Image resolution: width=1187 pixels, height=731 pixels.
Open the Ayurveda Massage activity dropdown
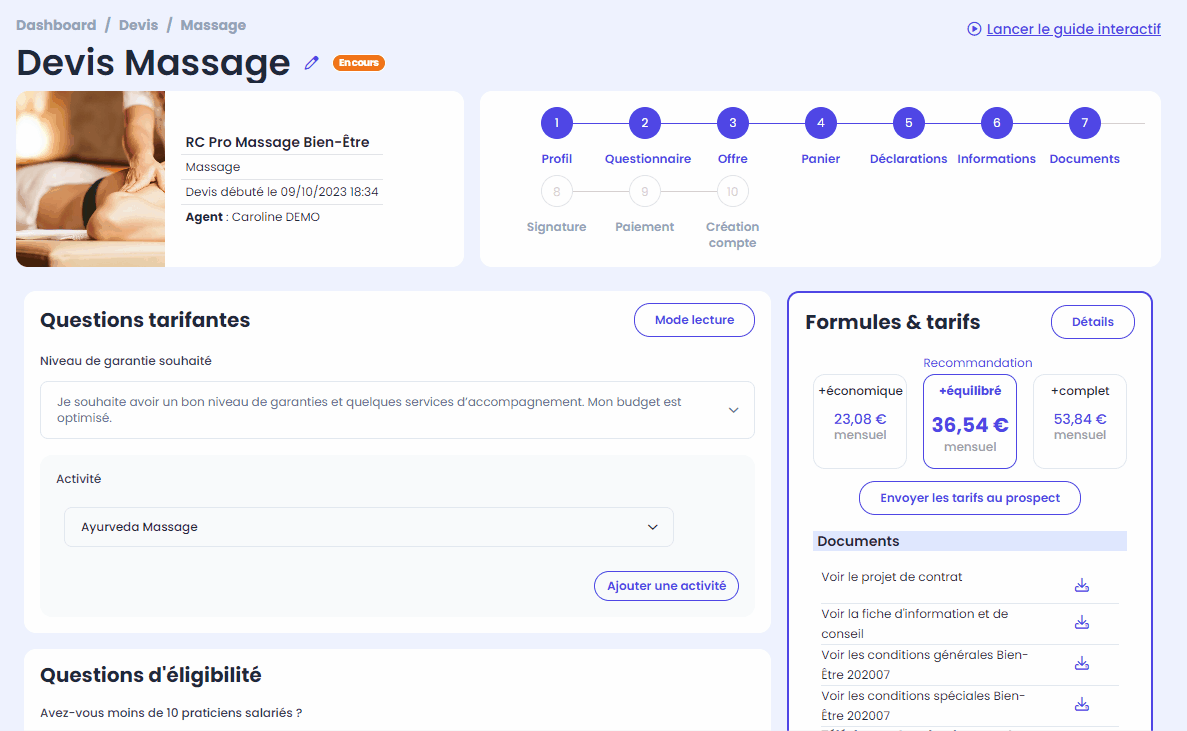(x=369, y=527)
